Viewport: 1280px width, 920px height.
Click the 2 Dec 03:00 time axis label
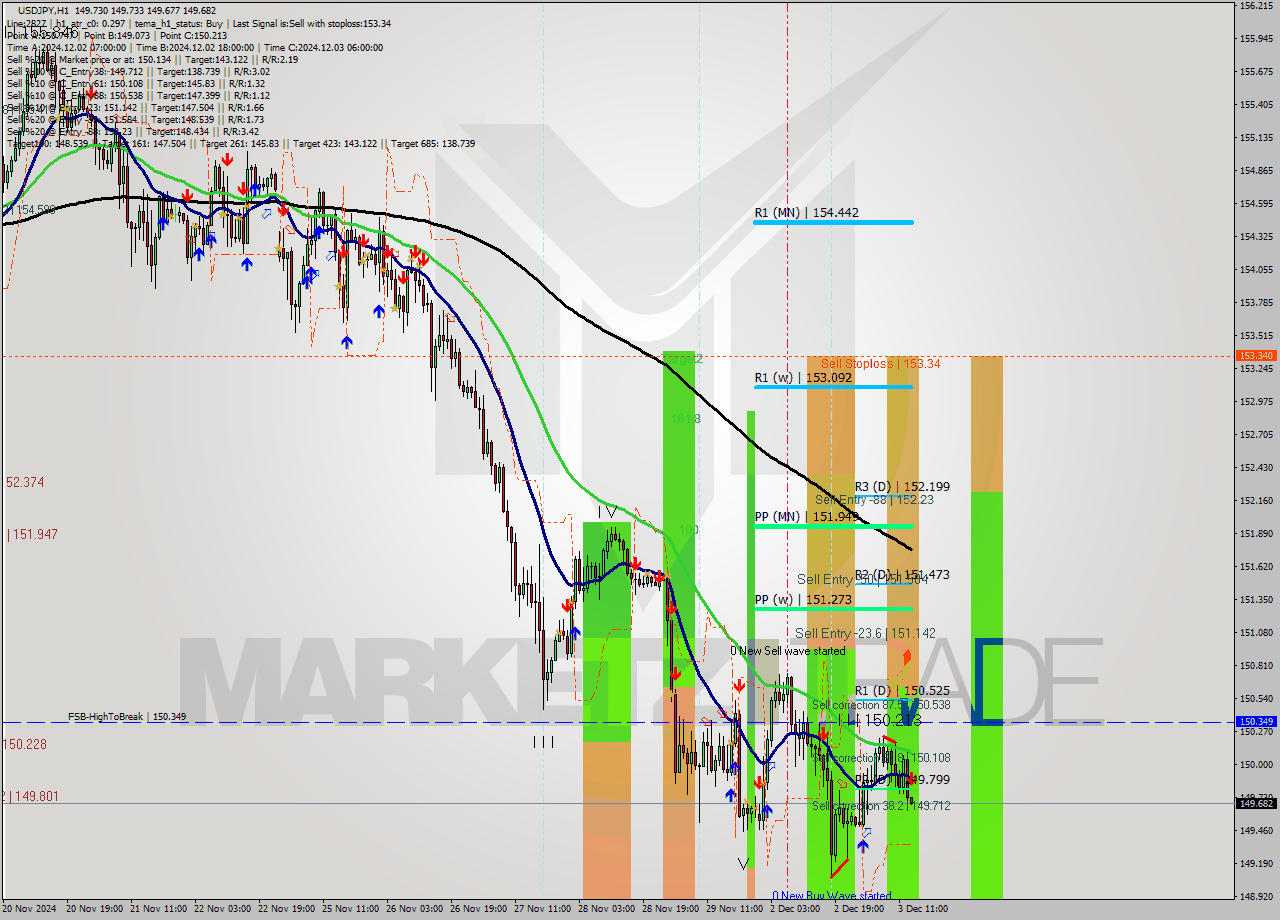coord(795,909)
